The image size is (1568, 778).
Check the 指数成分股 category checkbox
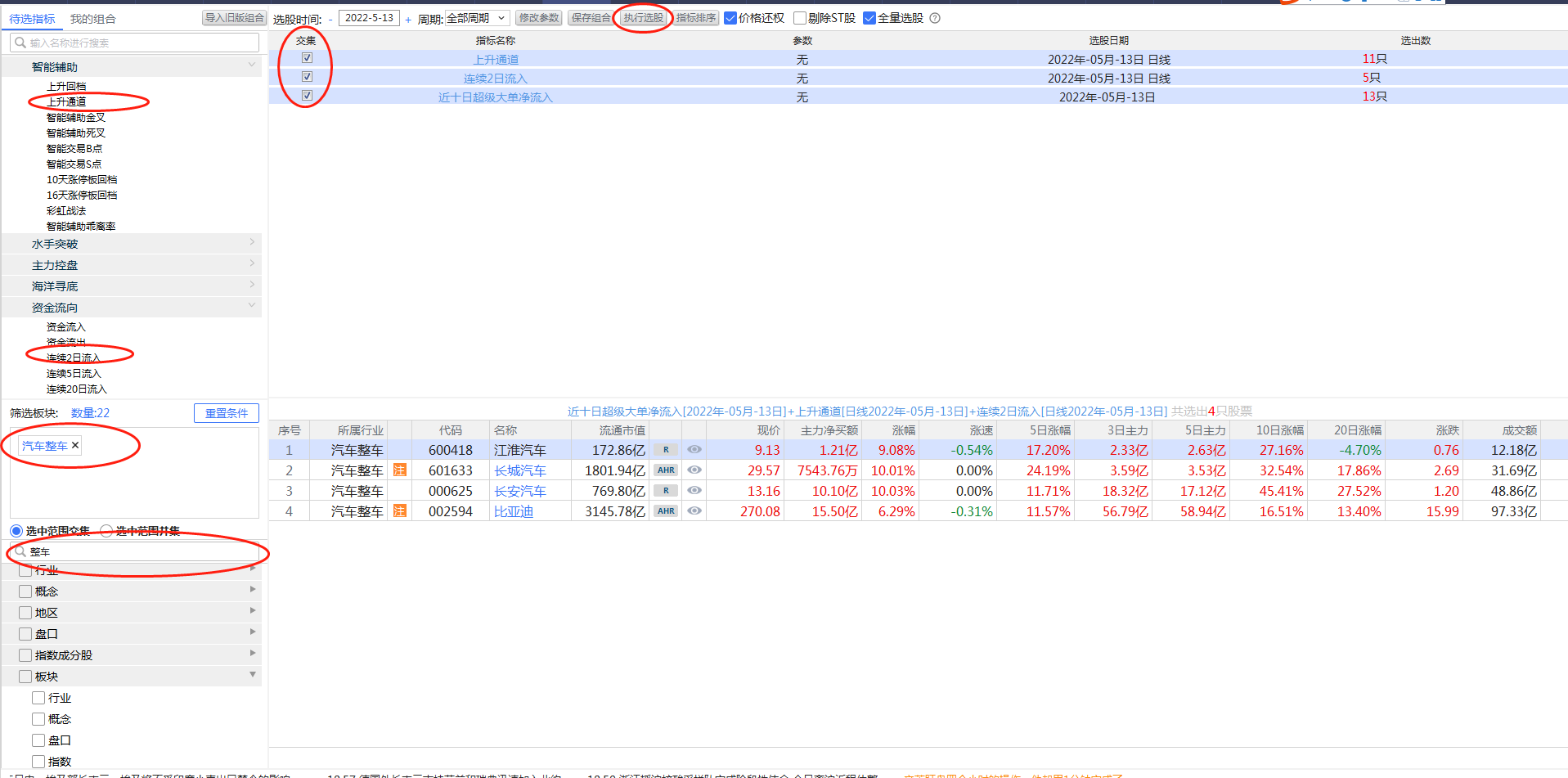click(25, 655)
